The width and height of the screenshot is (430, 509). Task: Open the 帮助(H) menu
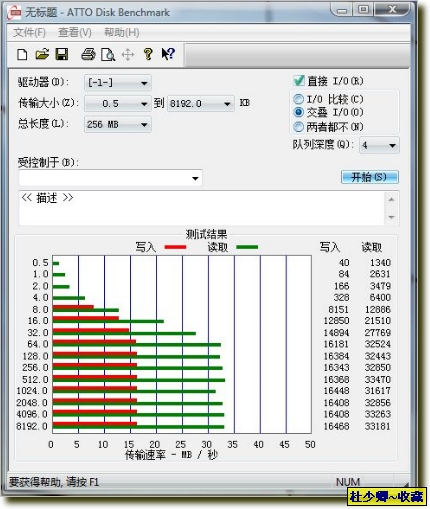pyautogui.click(x=122, y=33)
